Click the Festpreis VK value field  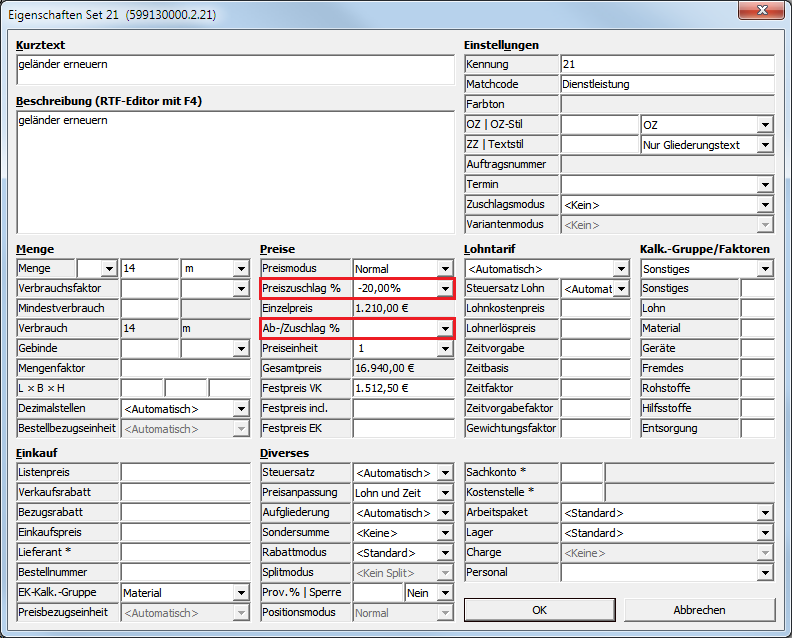click(405, 388)
